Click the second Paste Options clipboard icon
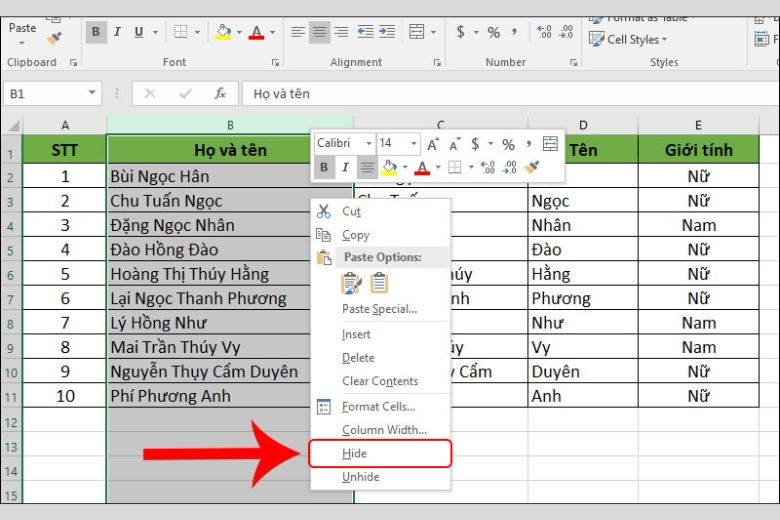This screenshot has height=520, width=780. [x=379, y=283]
